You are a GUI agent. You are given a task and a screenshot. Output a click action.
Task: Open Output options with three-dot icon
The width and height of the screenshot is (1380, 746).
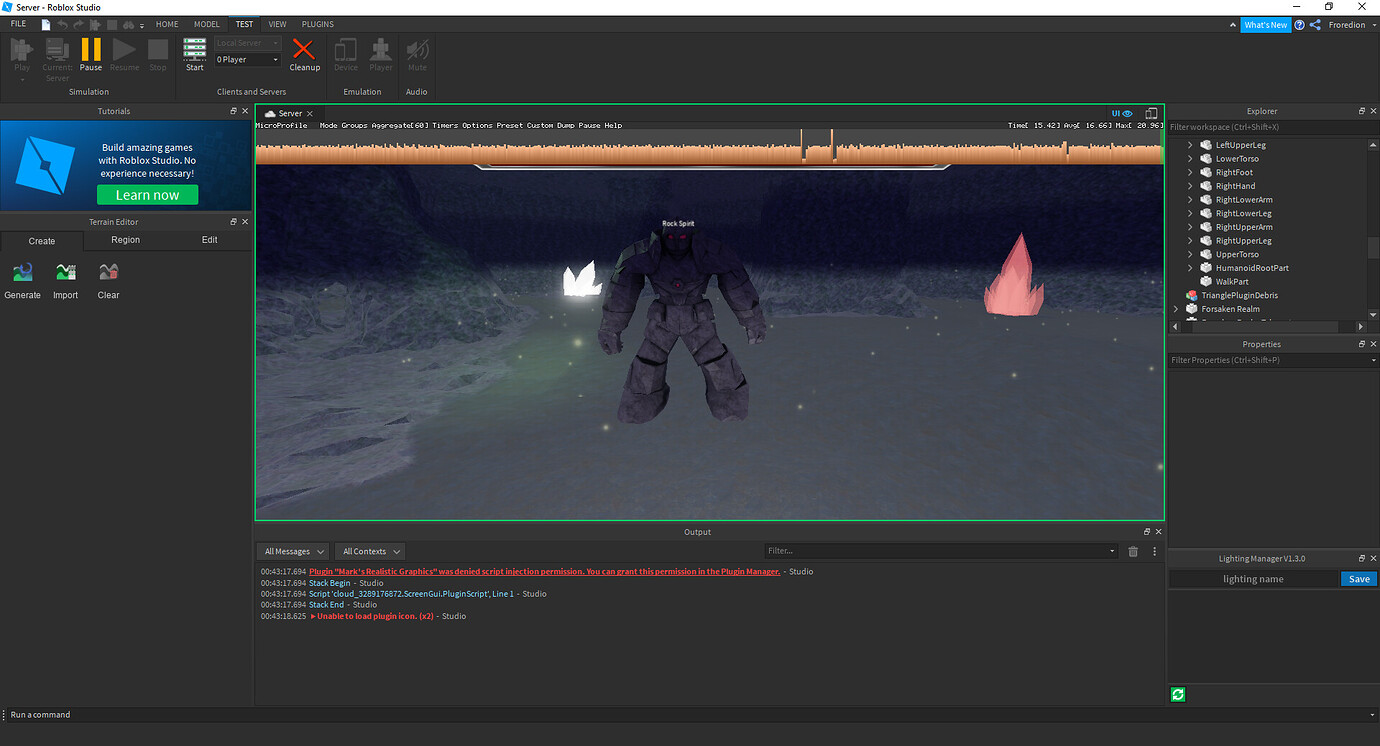pyautogui.click(x=1153, y=551)
